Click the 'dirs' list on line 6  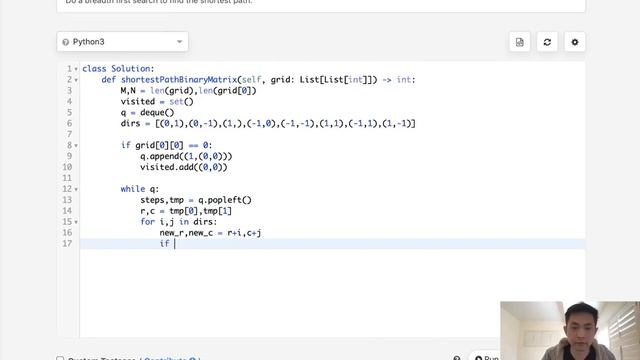pyautogui.click(x=268, y=123)
